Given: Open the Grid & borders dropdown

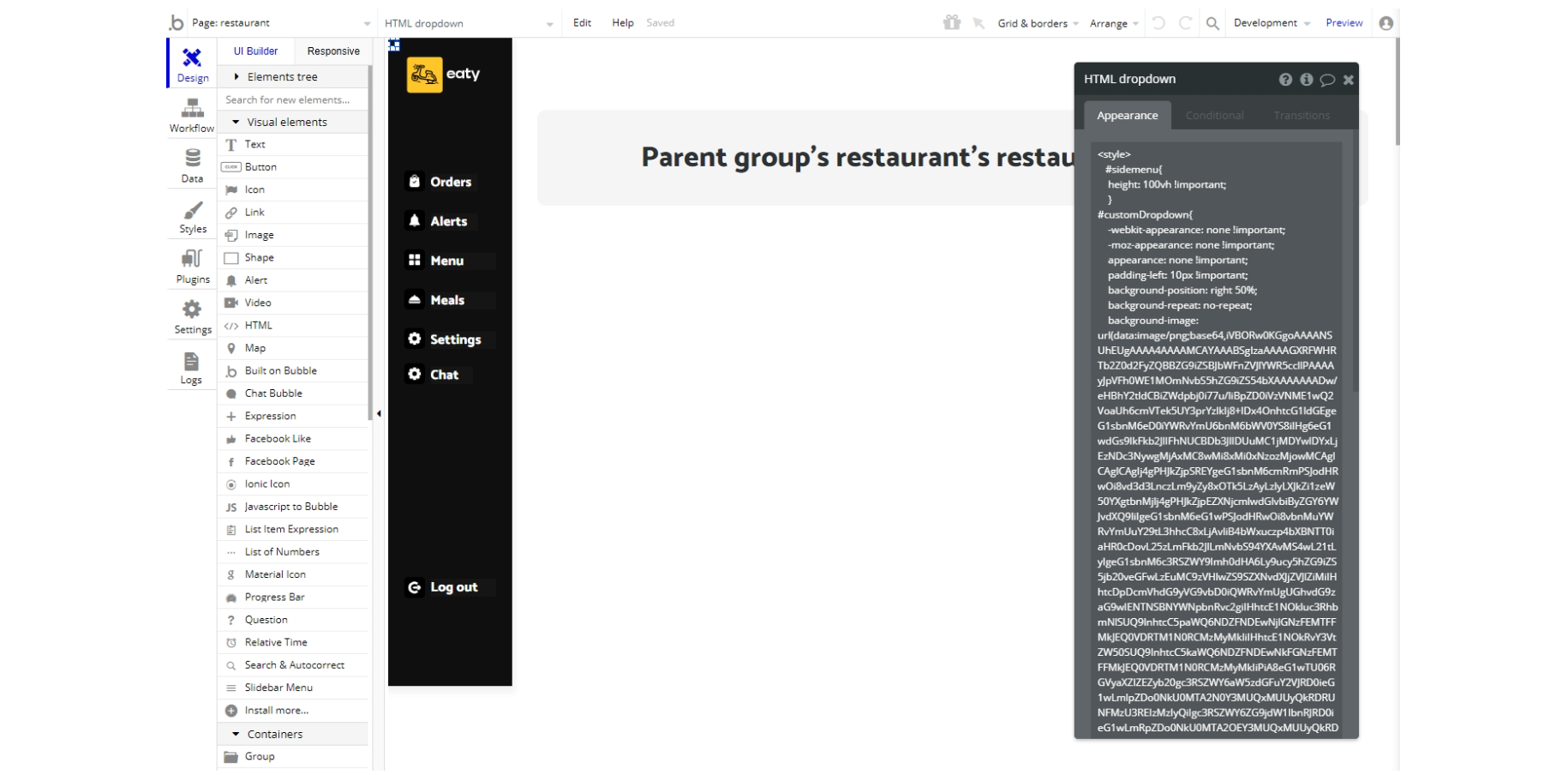Looking at the screenshot, I should point(1038,23).
